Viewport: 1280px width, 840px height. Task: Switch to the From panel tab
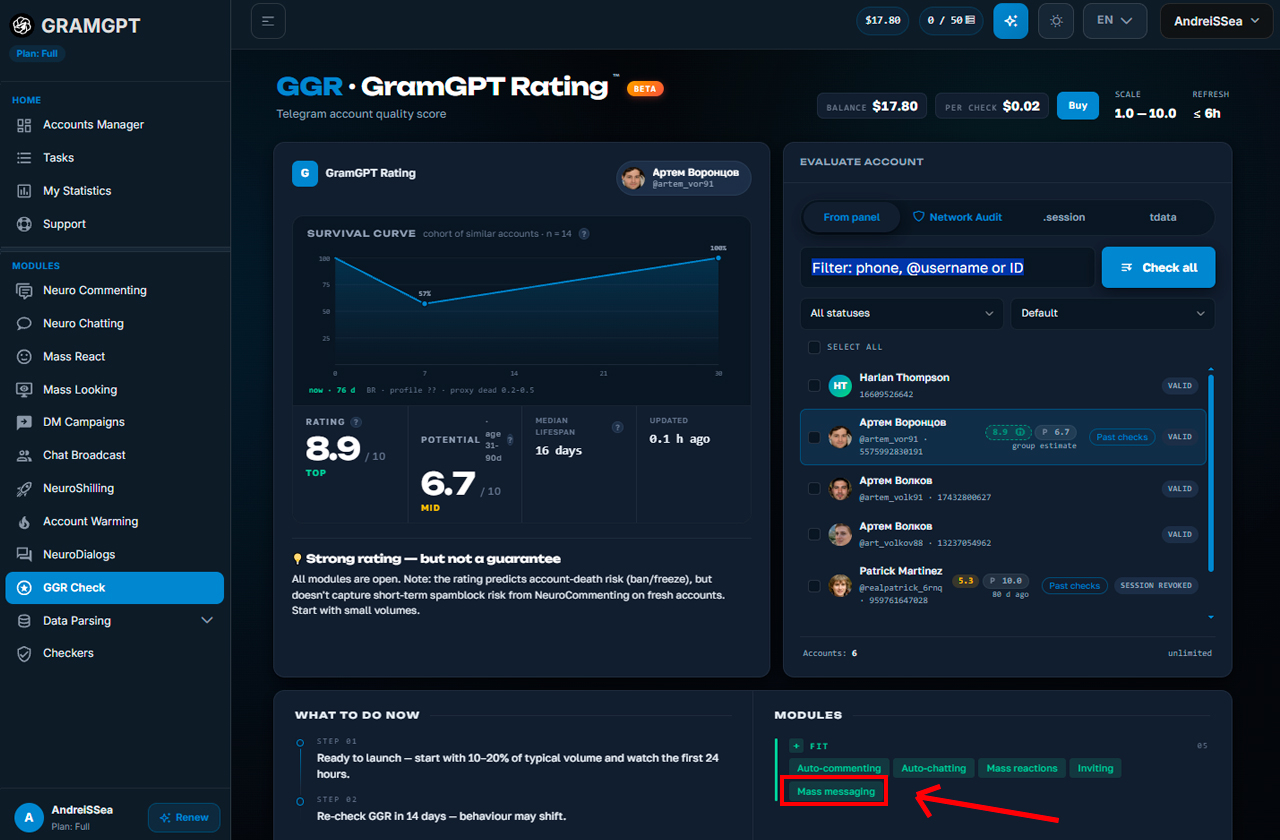[x=852, y=217]
